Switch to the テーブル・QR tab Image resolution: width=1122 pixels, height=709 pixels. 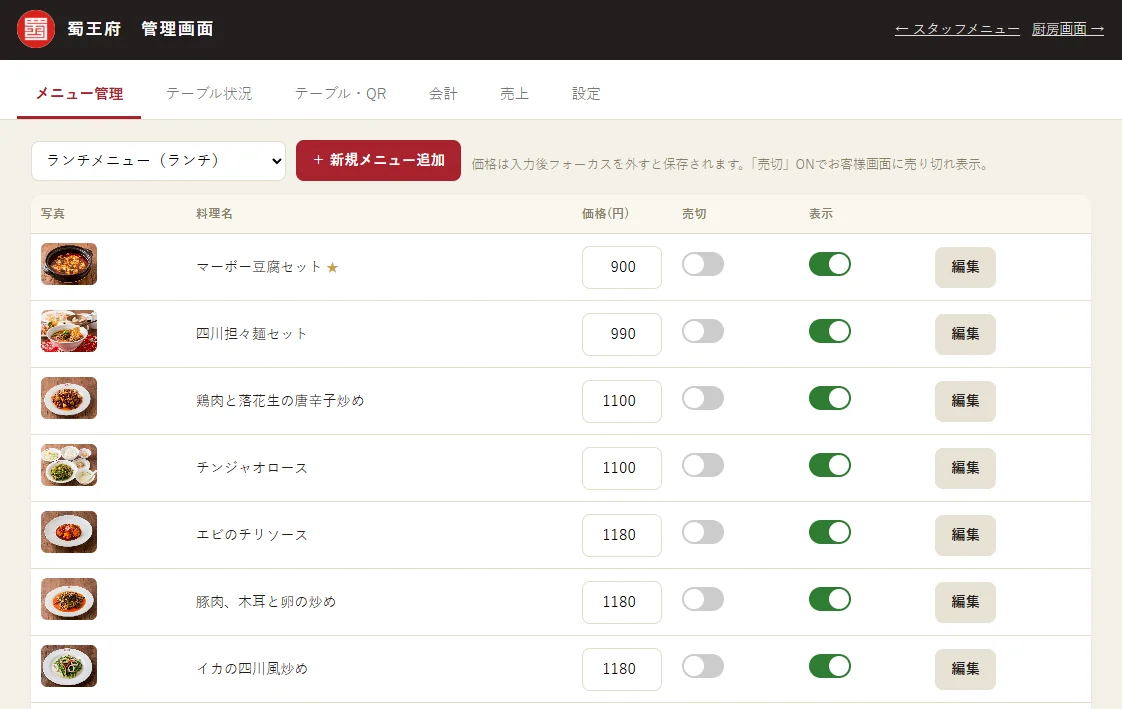click(x=341, y=94)
